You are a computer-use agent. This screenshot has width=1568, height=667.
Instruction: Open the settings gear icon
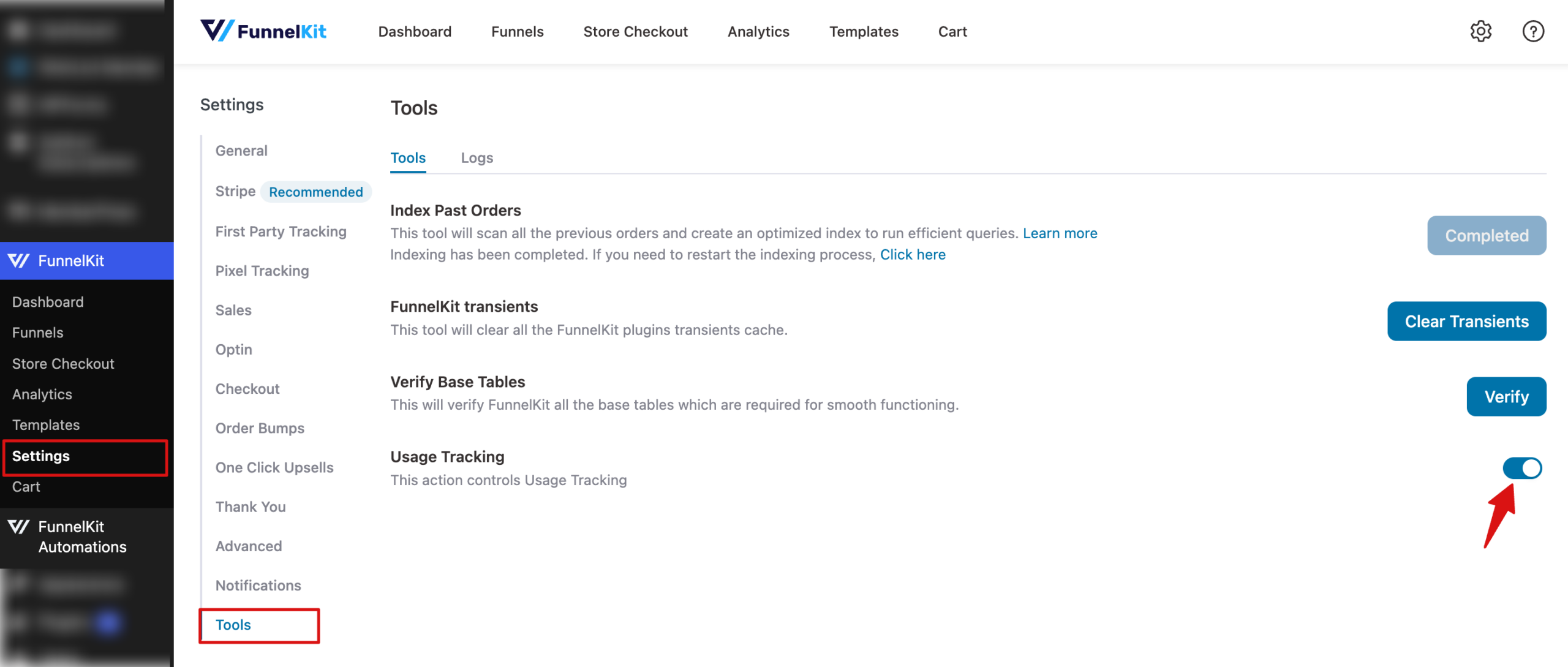point(1482,31)
